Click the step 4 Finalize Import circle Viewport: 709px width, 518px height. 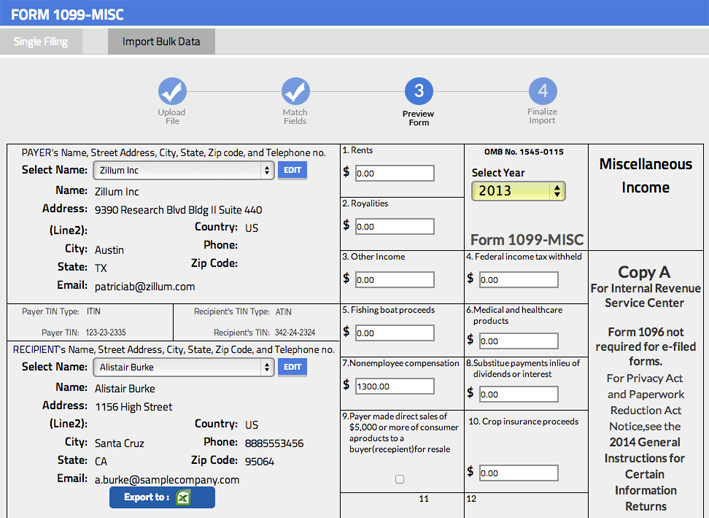pyautogui.click(x=542, y=92)
